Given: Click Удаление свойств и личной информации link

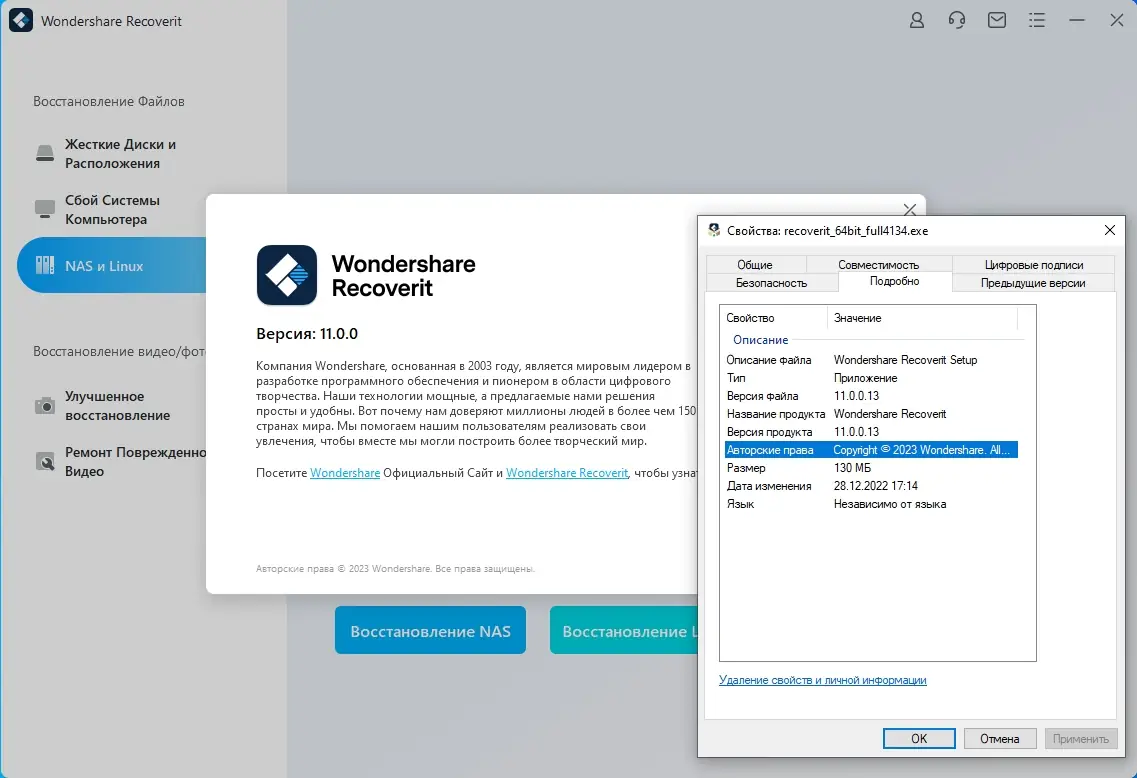Looking at the screenshot, I should (x=822, y=680).
